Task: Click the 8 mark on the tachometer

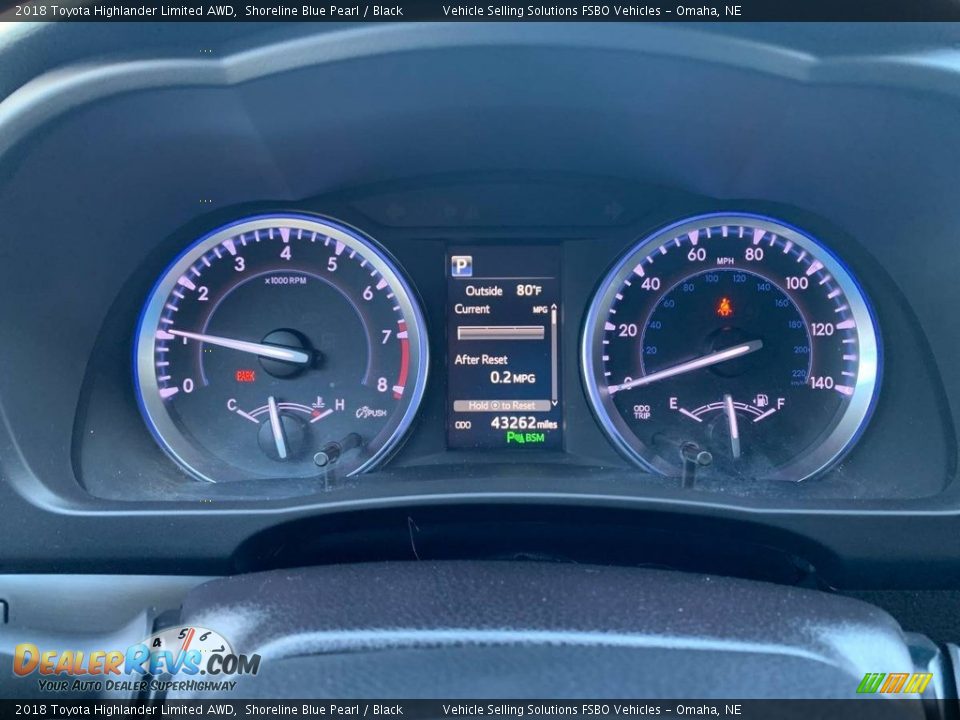Action: tap(382, 384)
